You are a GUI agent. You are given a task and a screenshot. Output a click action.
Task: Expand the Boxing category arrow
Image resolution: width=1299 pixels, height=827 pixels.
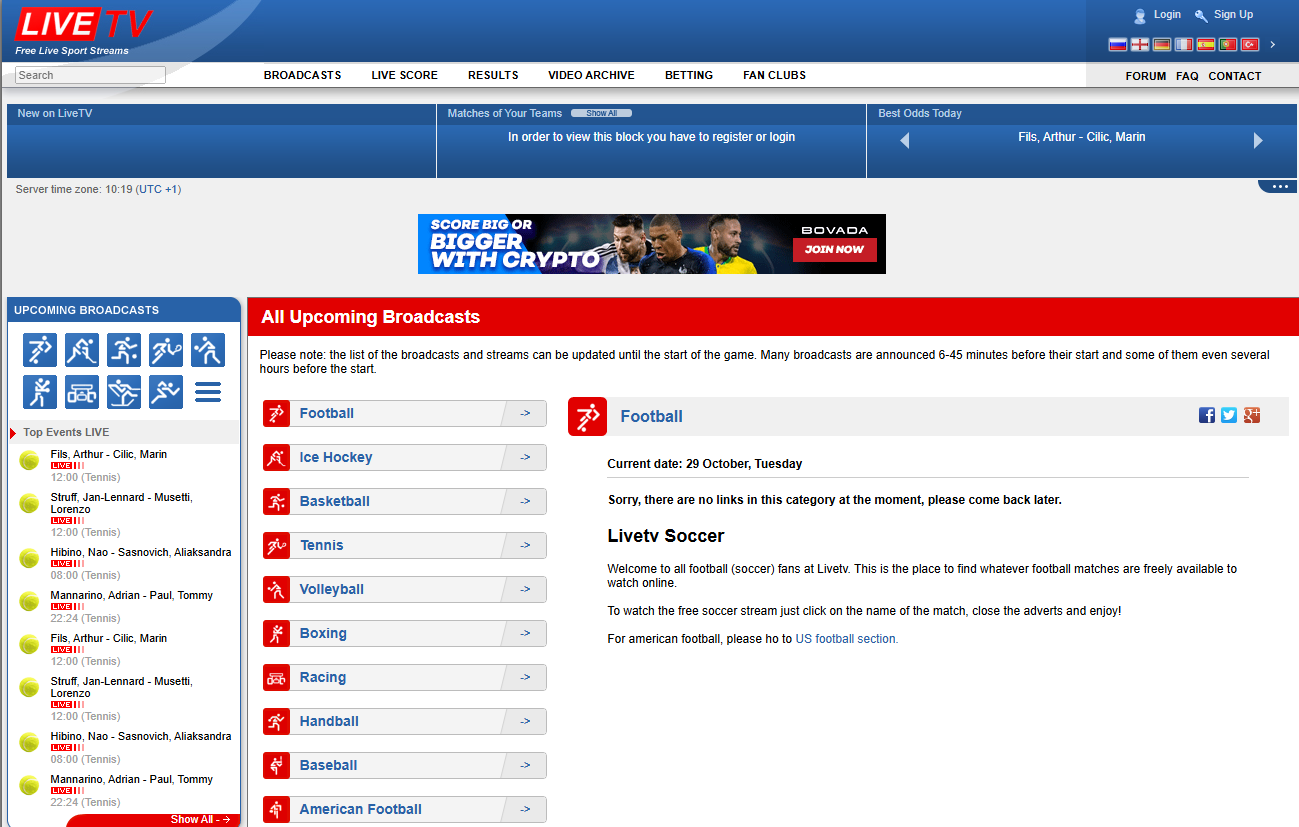(525, 634)
